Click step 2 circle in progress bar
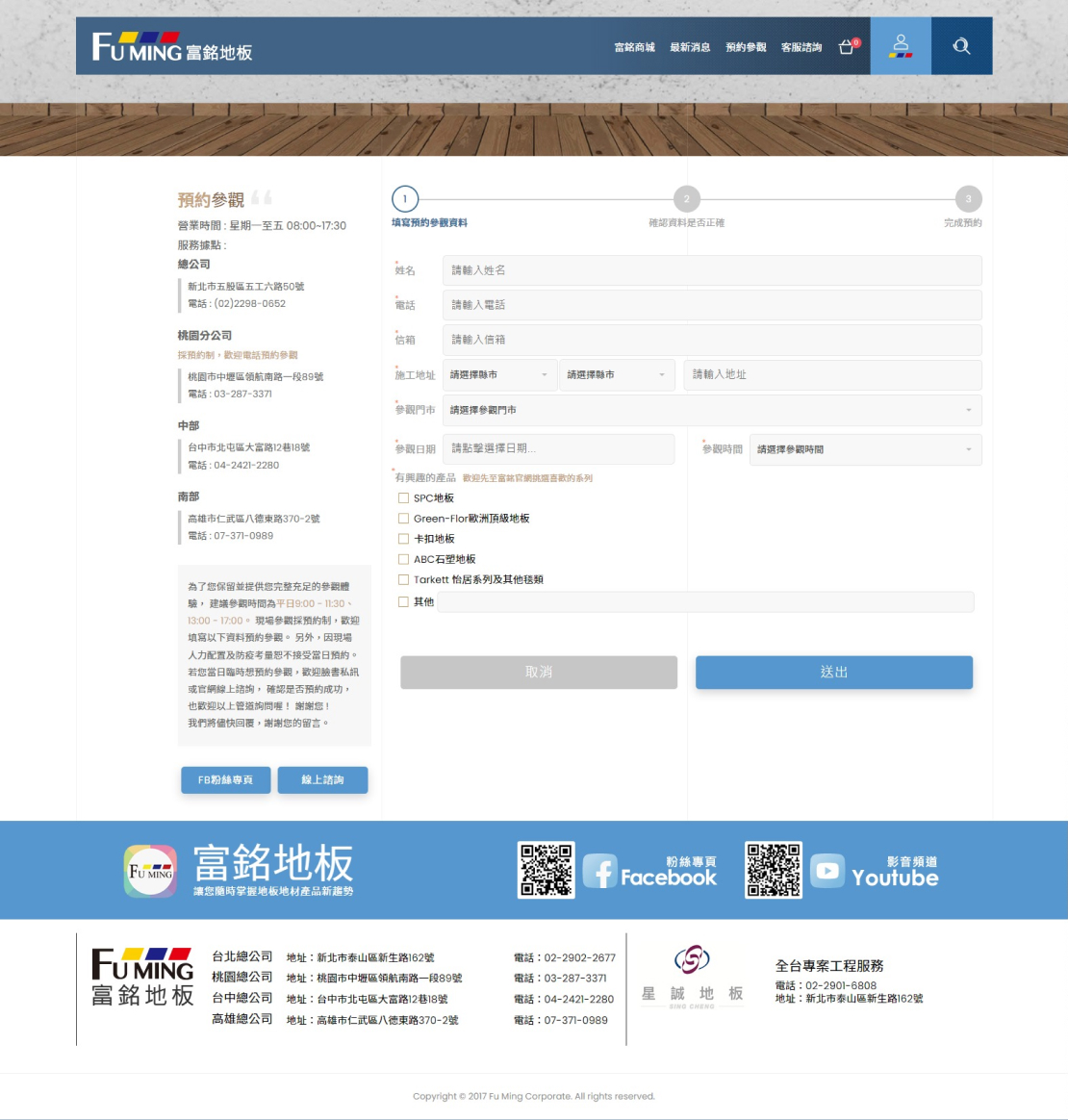Image resolution: width=1068 pixels, height=1120 pixels. coord(687,199)
